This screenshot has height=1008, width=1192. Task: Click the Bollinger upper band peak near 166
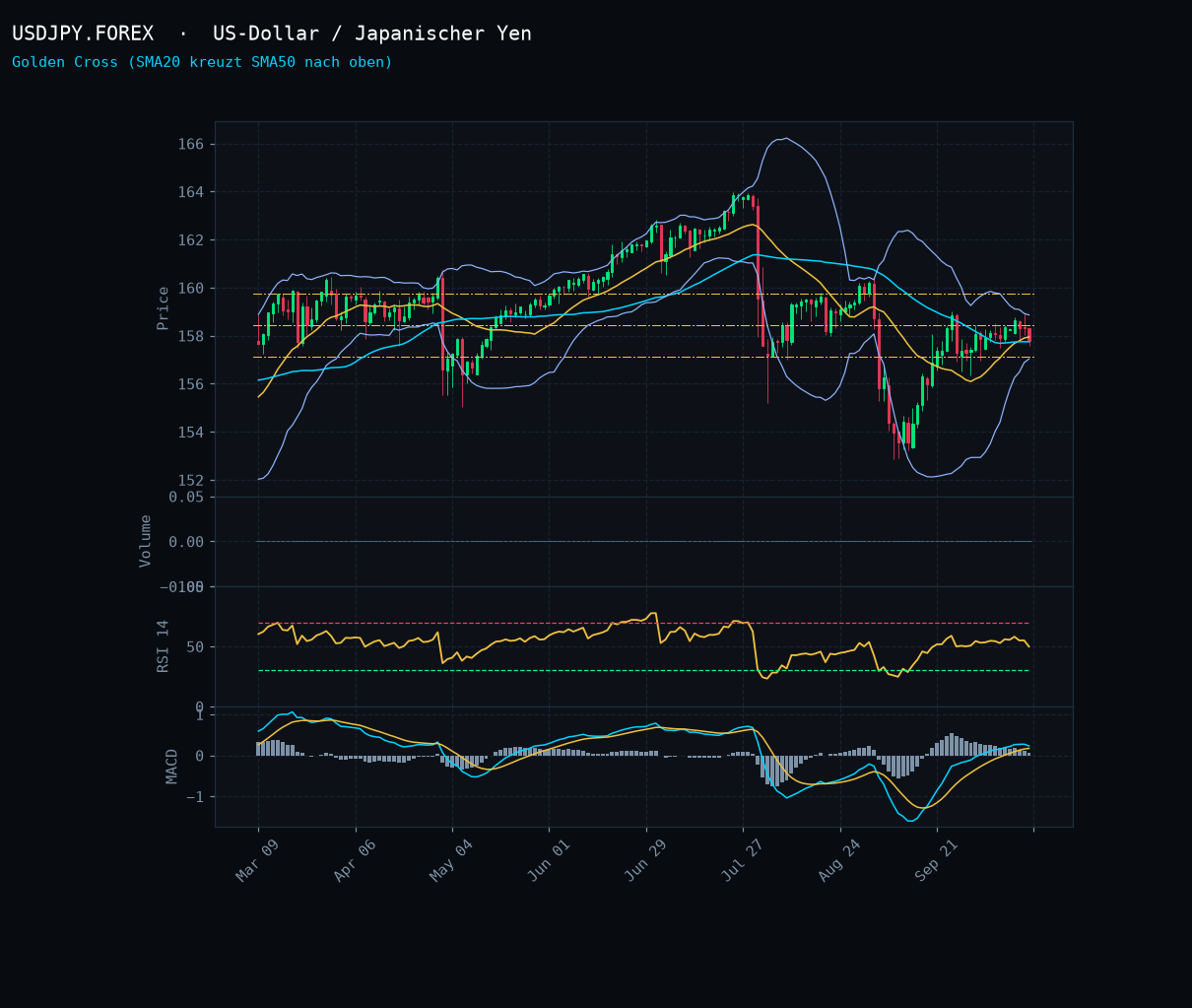pyautogui.click(x=785, y=138)
